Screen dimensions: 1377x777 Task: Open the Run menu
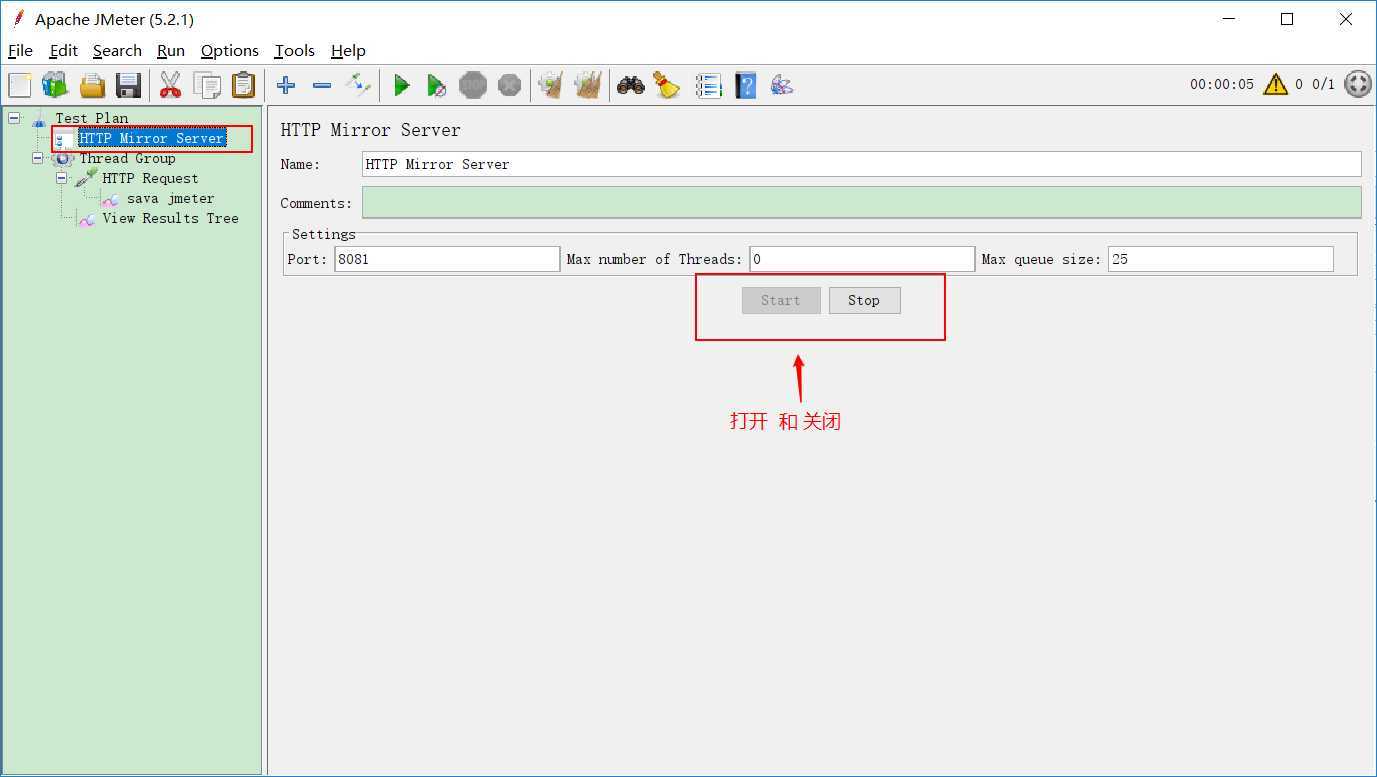171,50
